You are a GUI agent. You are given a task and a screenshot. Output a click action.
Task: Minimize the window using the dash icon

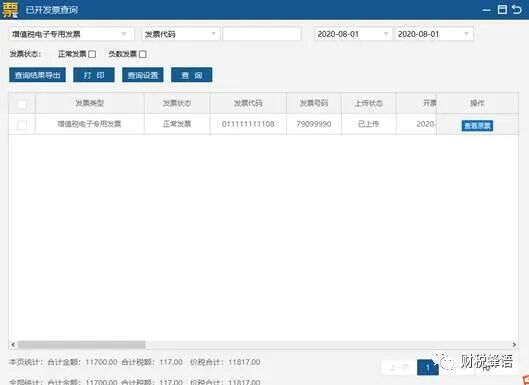486,10
